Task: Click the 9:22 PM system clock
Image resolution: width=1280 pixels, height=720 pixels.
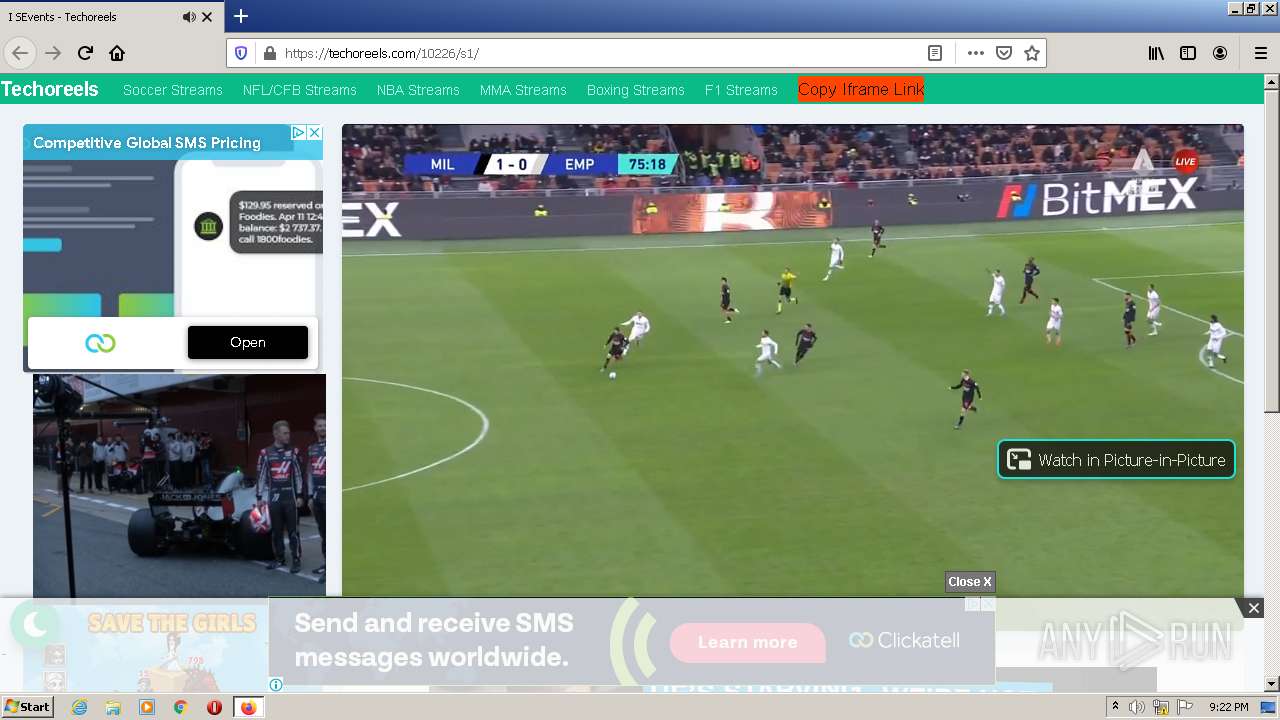Action: (1228, 707)
